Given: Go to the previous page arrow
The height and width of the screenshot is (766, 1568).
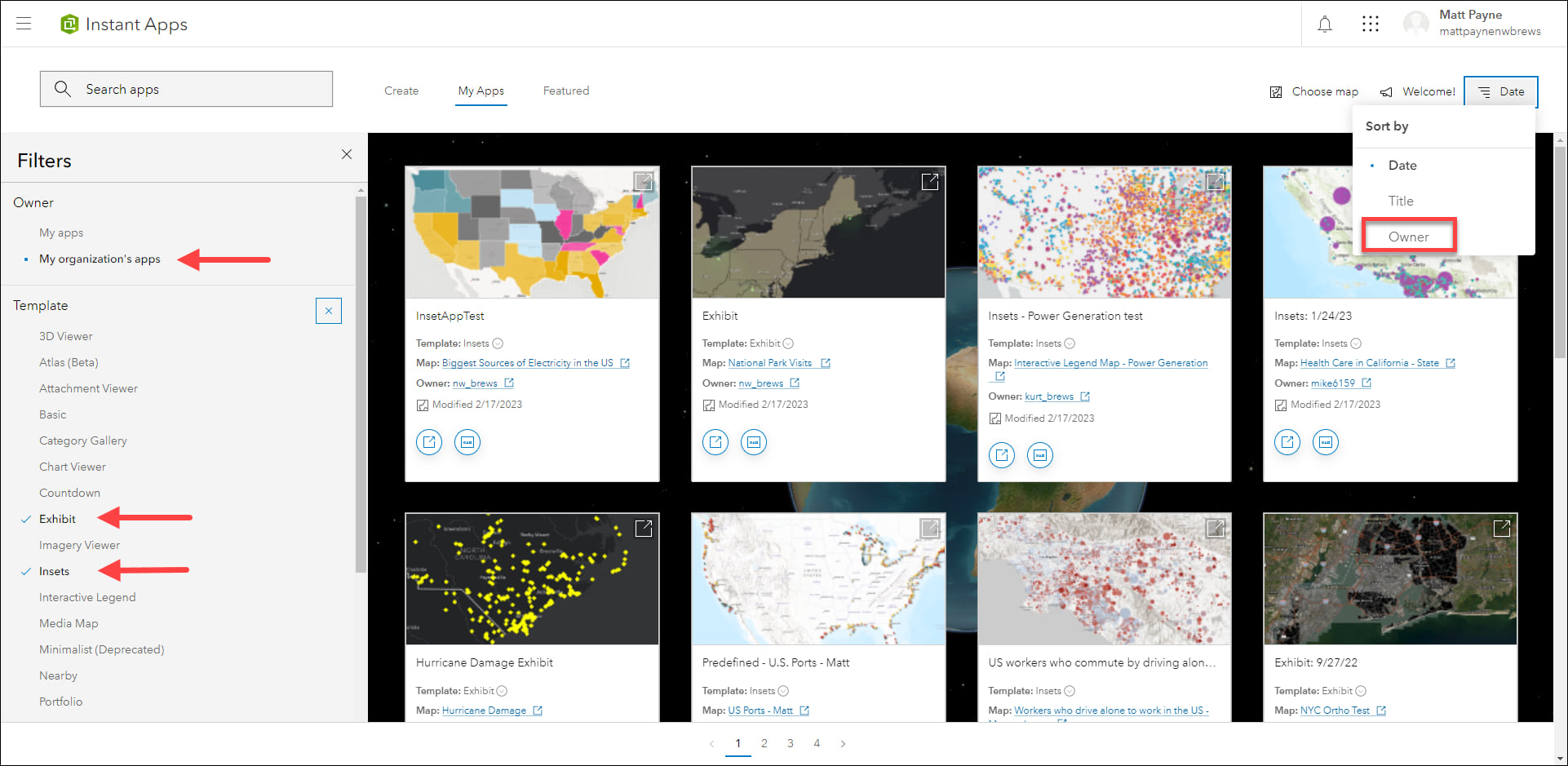Looking at the screenshot, I should pos(712,744).
